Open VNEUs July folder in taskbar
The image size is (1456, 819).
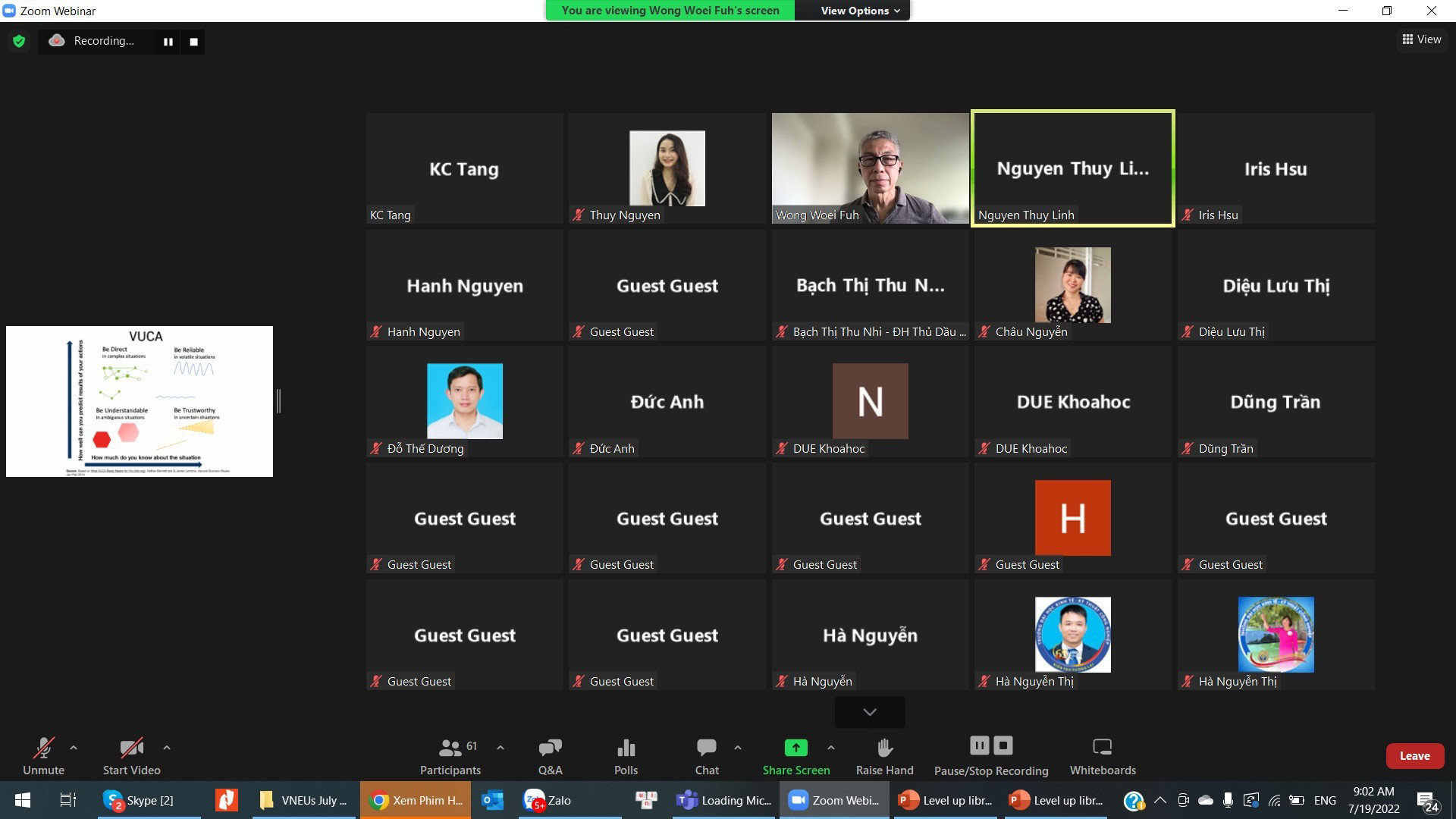click(x=304, y=800)
